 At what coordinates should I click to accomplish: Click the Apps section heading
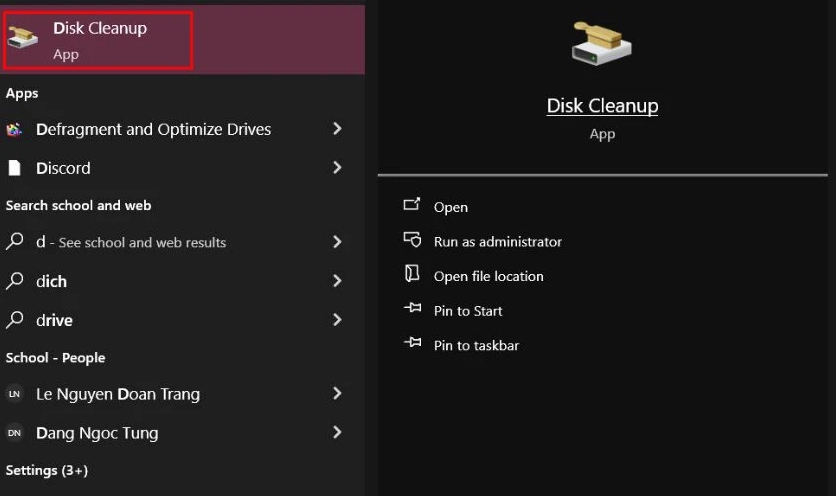pyautogui.click(x=22, y=93)
